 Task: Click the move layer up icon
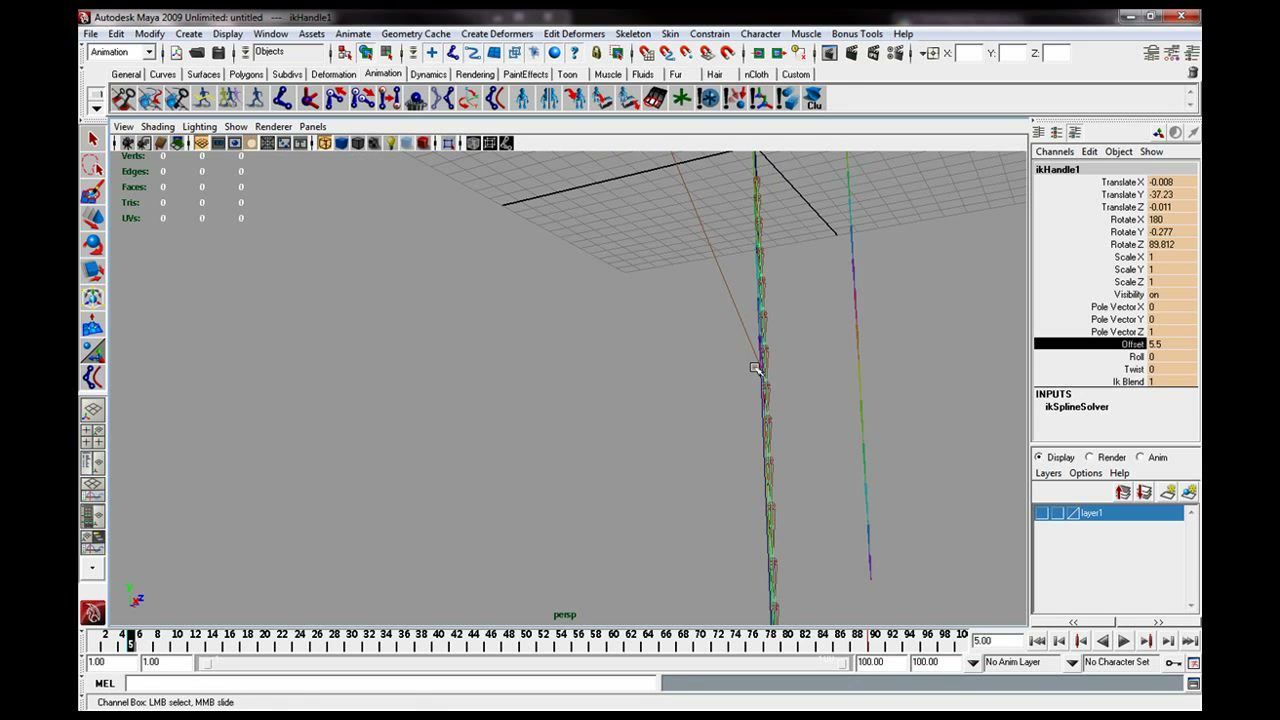(1123, 492)
